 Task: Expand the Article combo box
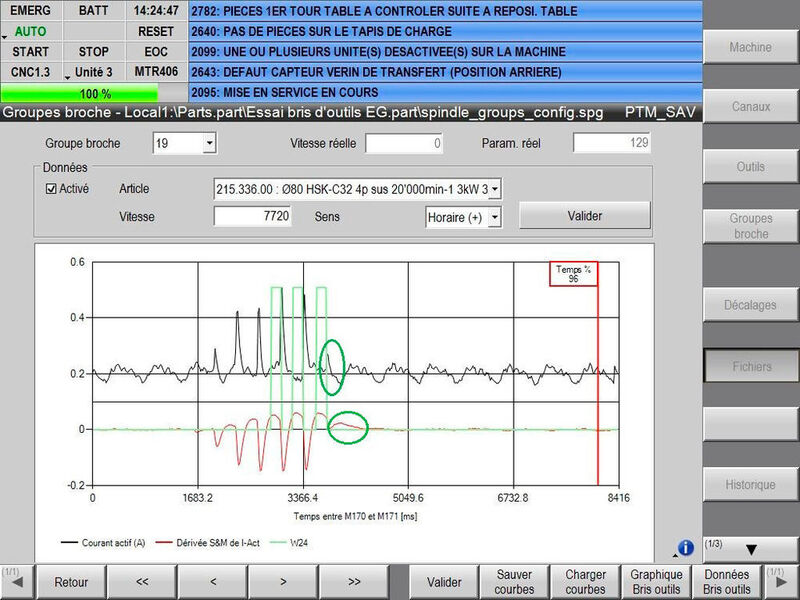tap(494, 189)
